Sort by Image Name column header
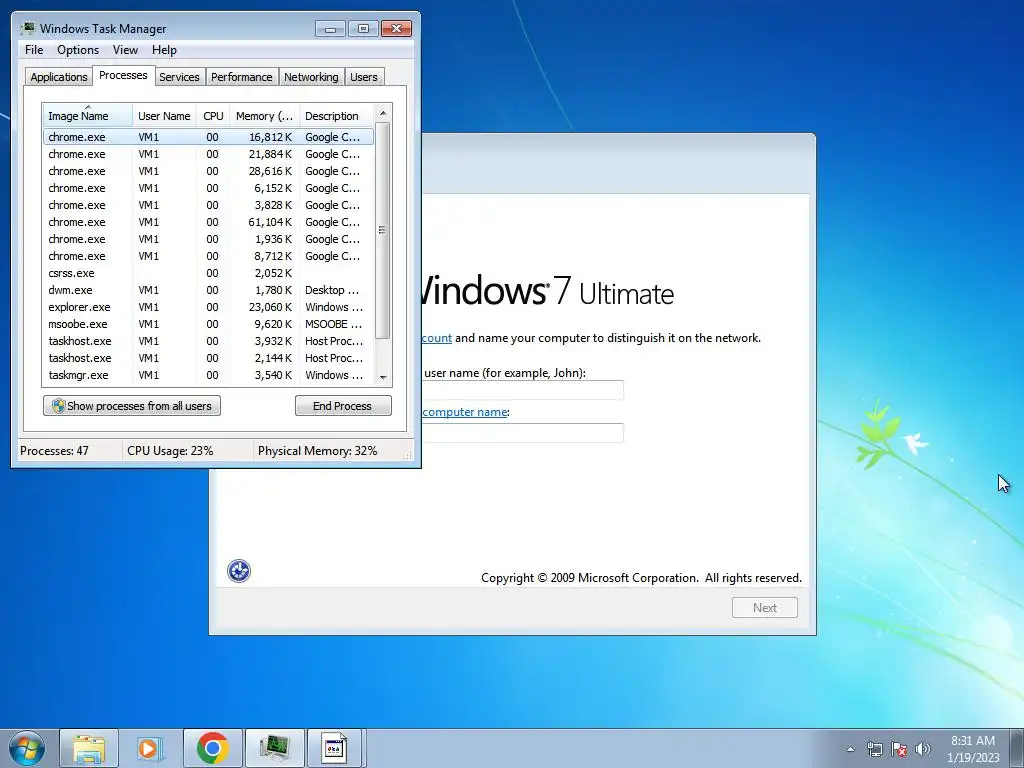 [x=88, y=116]
